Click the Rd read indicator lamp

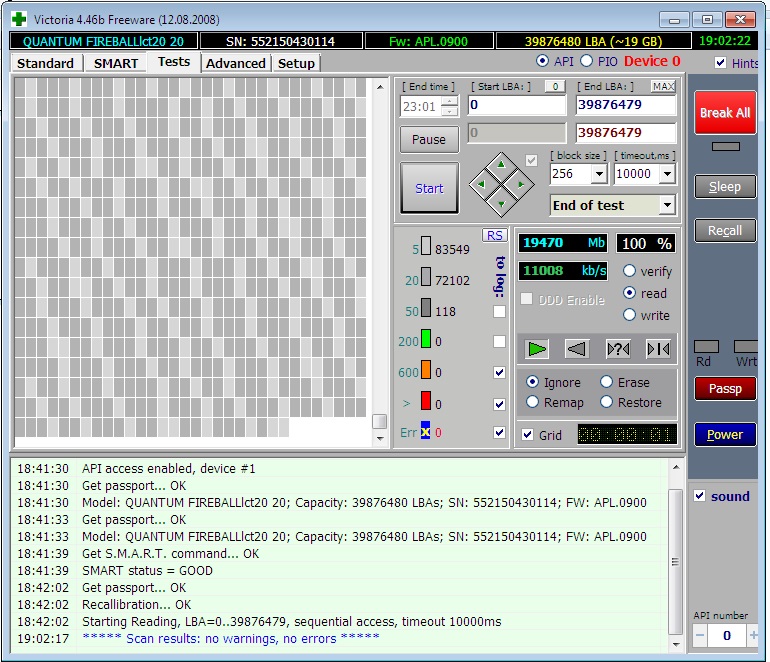pyautogui.click(x=706, y=347)
